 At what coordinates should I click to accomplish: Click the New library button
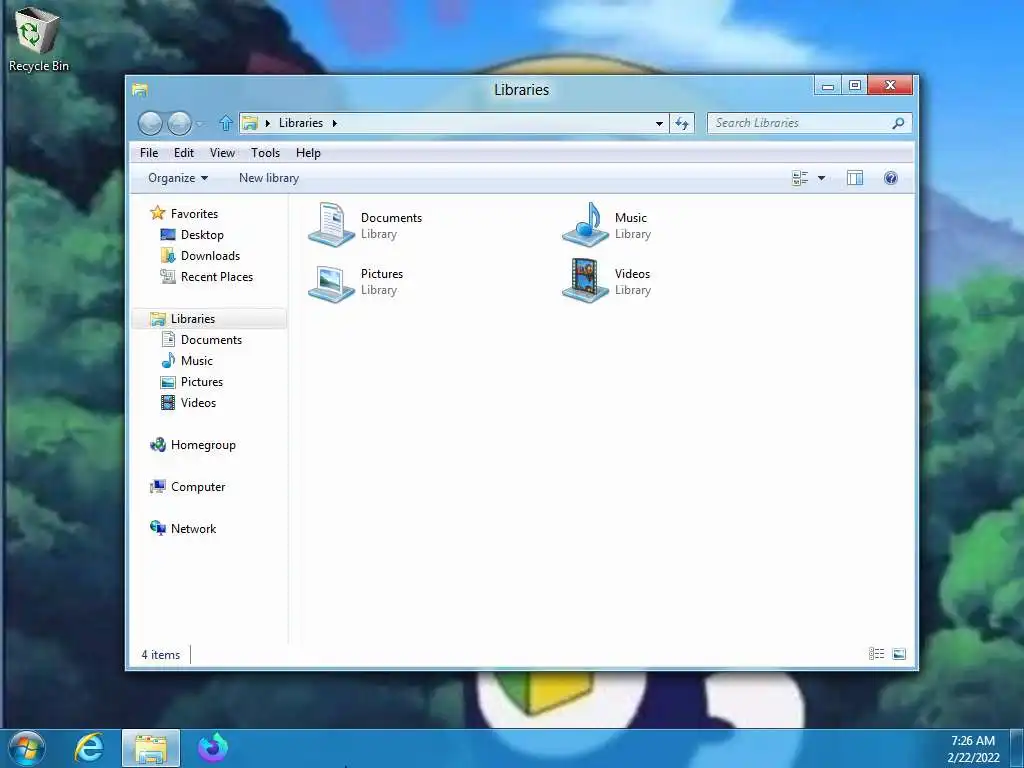268,178
